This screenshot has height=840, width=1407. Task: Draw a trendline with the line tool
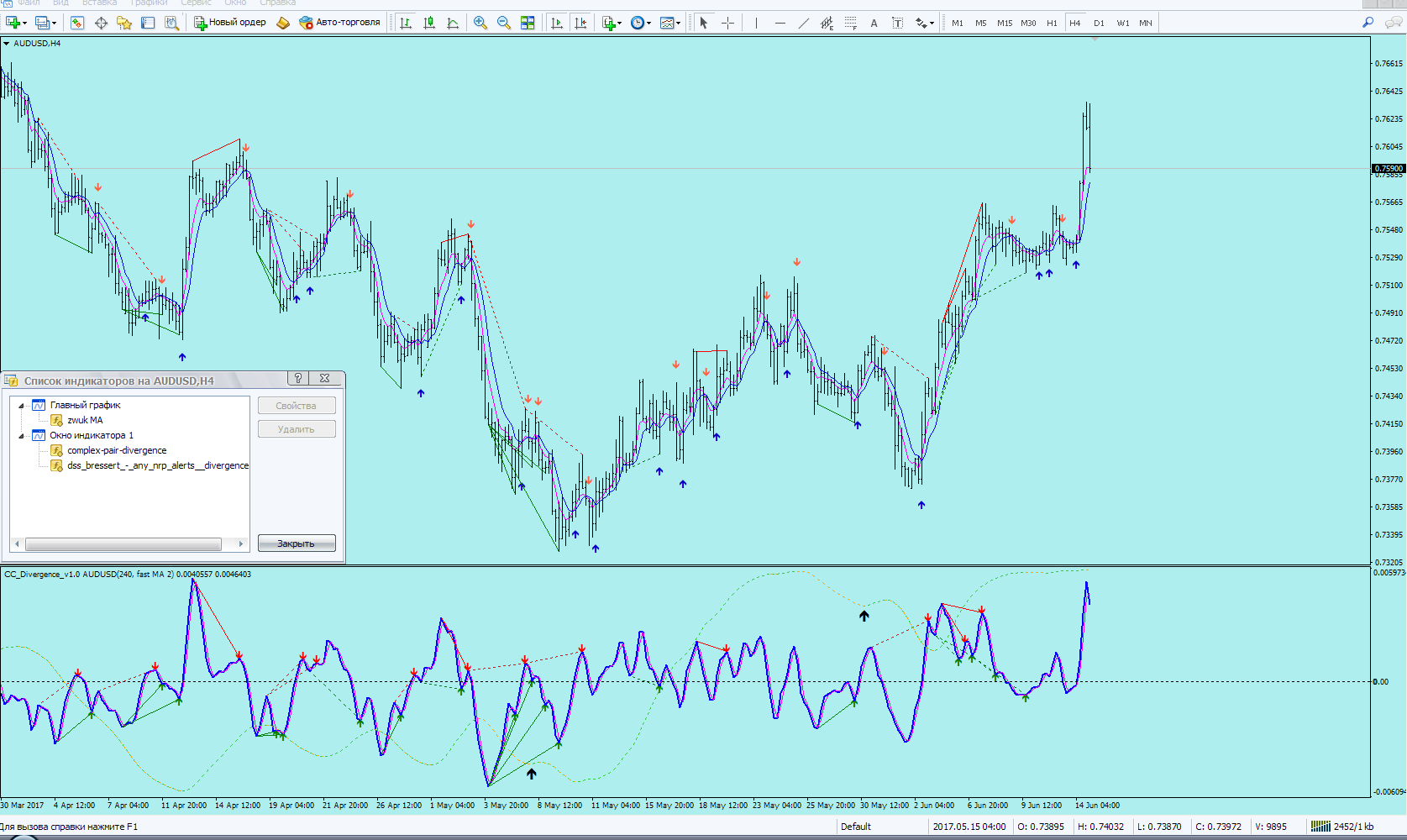click(803, 23)
